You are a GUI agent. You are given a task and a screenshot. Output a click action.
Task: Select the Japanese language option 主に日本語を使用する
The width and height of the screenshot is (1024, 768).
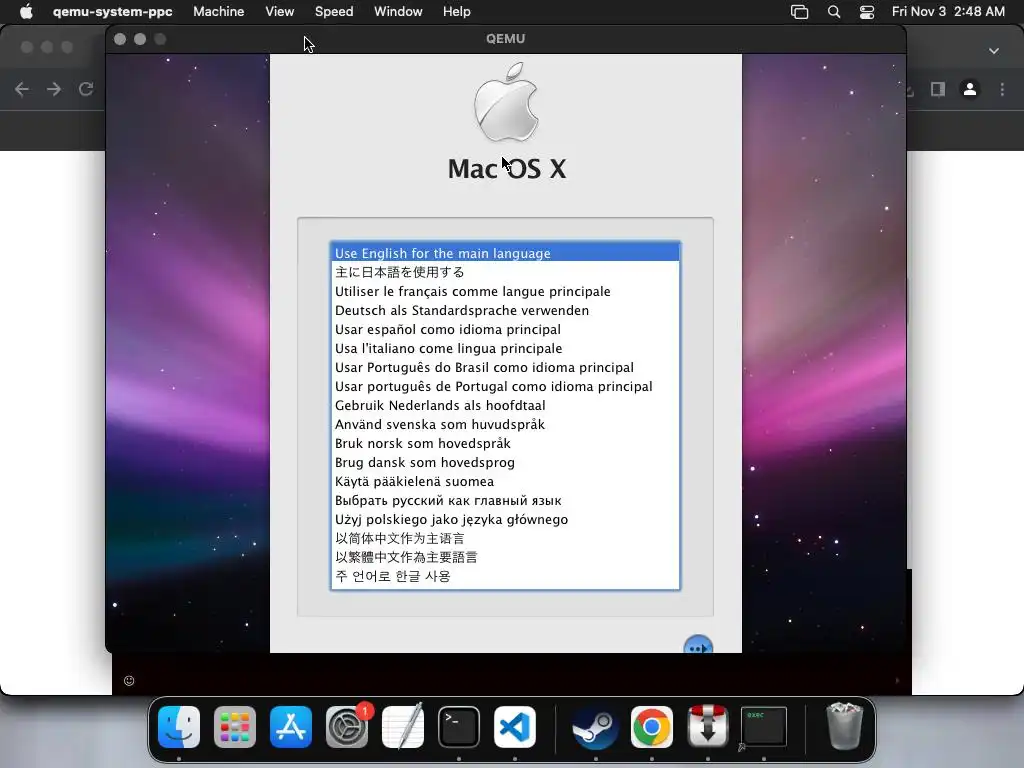(505, 272)
